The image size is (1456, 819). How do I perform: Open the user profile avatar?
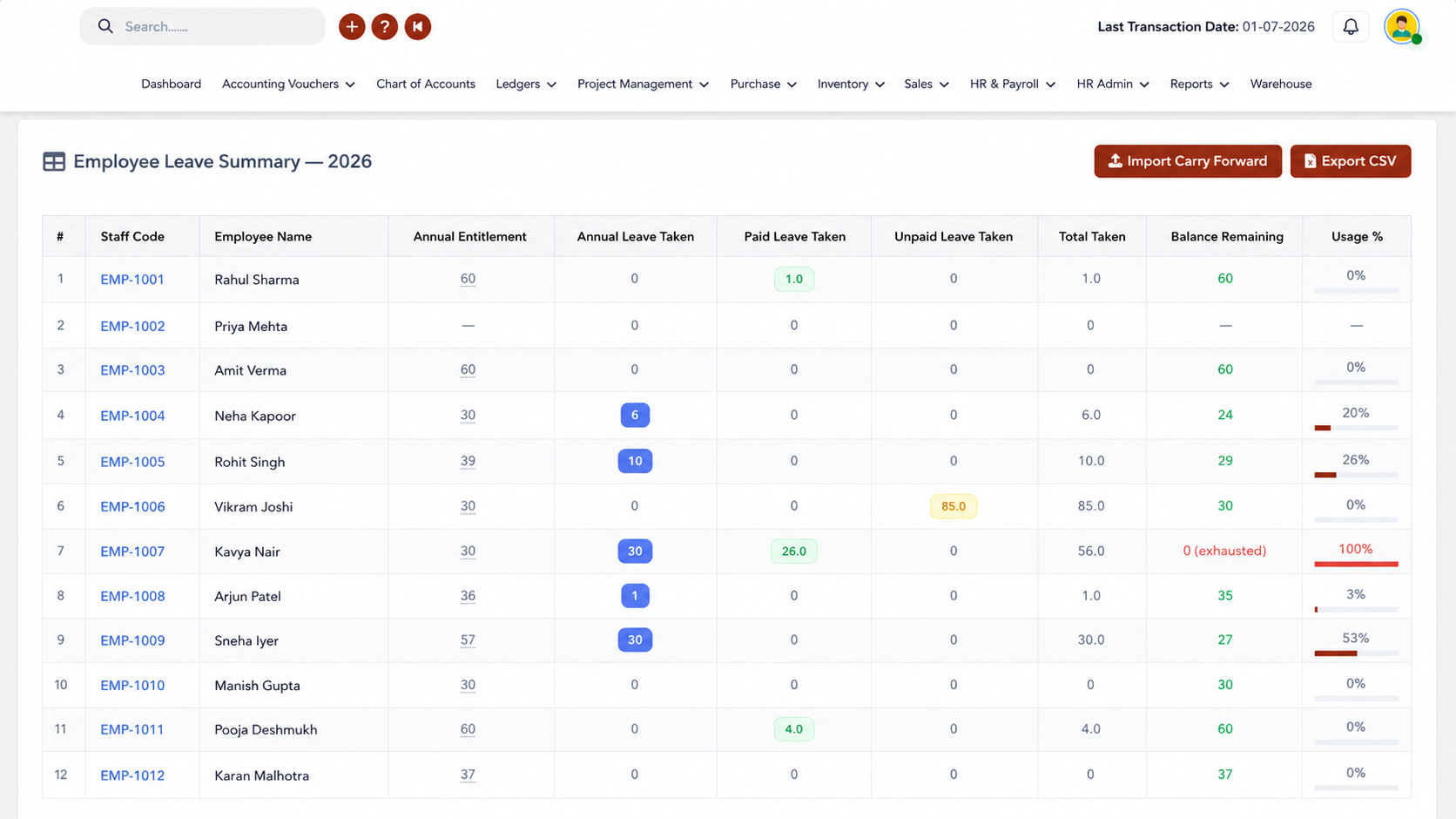1402,27
